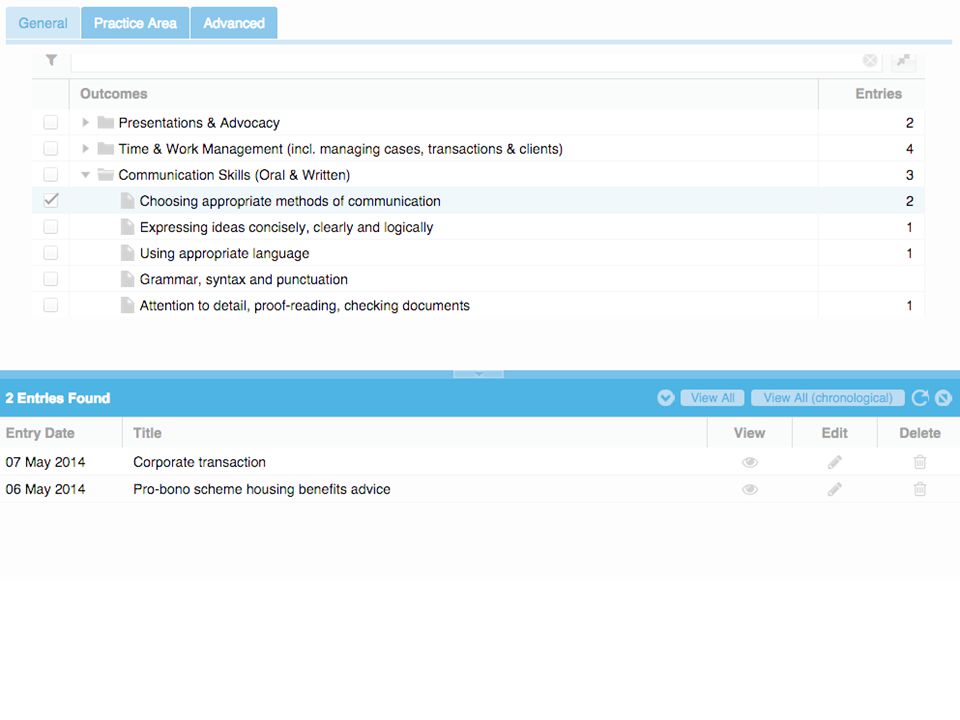Select the Grammar, syntax and punctuation outcome
Viewport: 960px width, 720px height.
[244, 279]
